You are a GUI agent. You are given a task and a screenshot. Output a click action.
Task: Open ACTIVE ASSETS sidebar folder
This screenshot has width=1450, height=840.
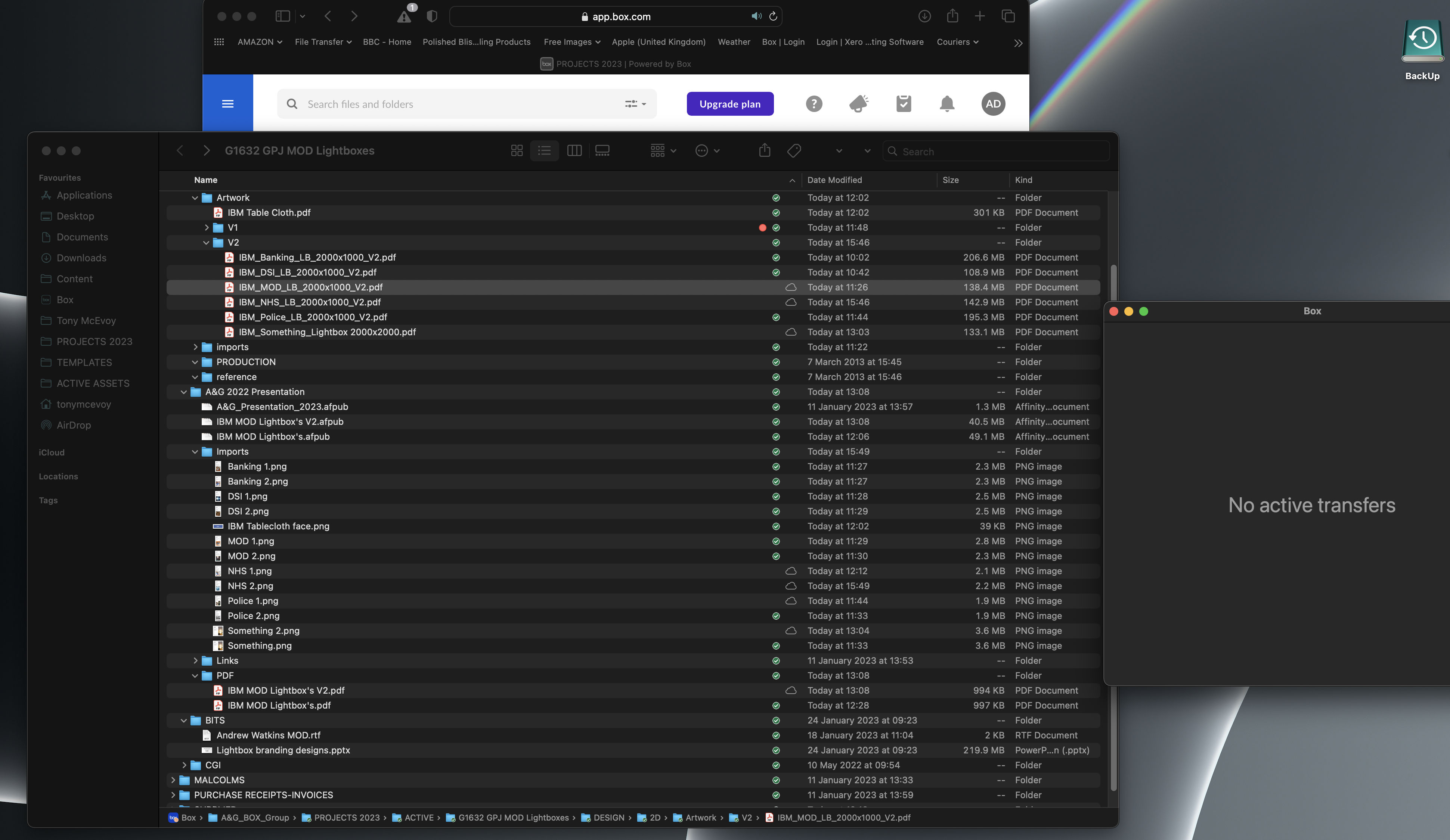pos(93,383)
